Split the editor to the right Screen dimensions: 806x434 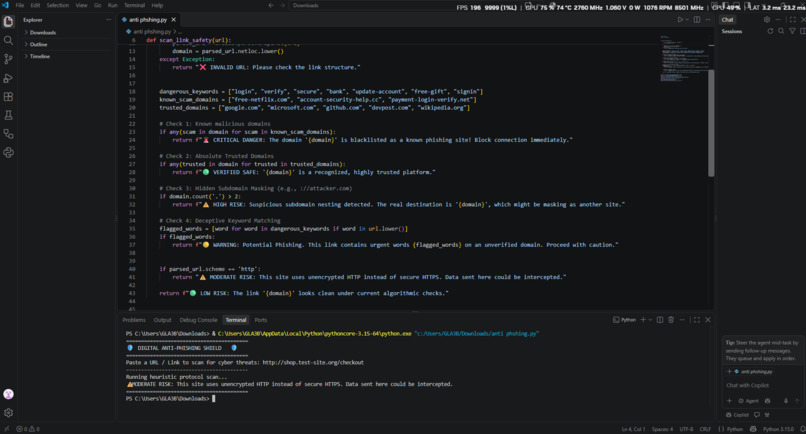point(697,20)
